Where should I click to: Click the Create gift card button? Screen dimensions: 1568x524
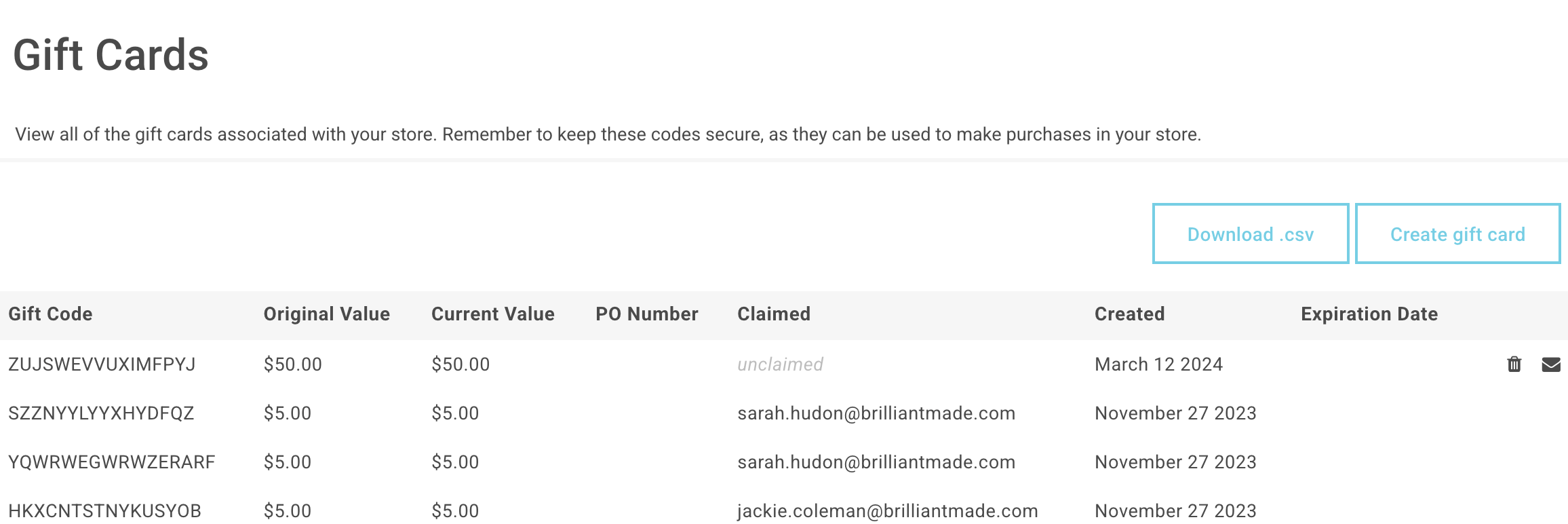click(1457, 234)
